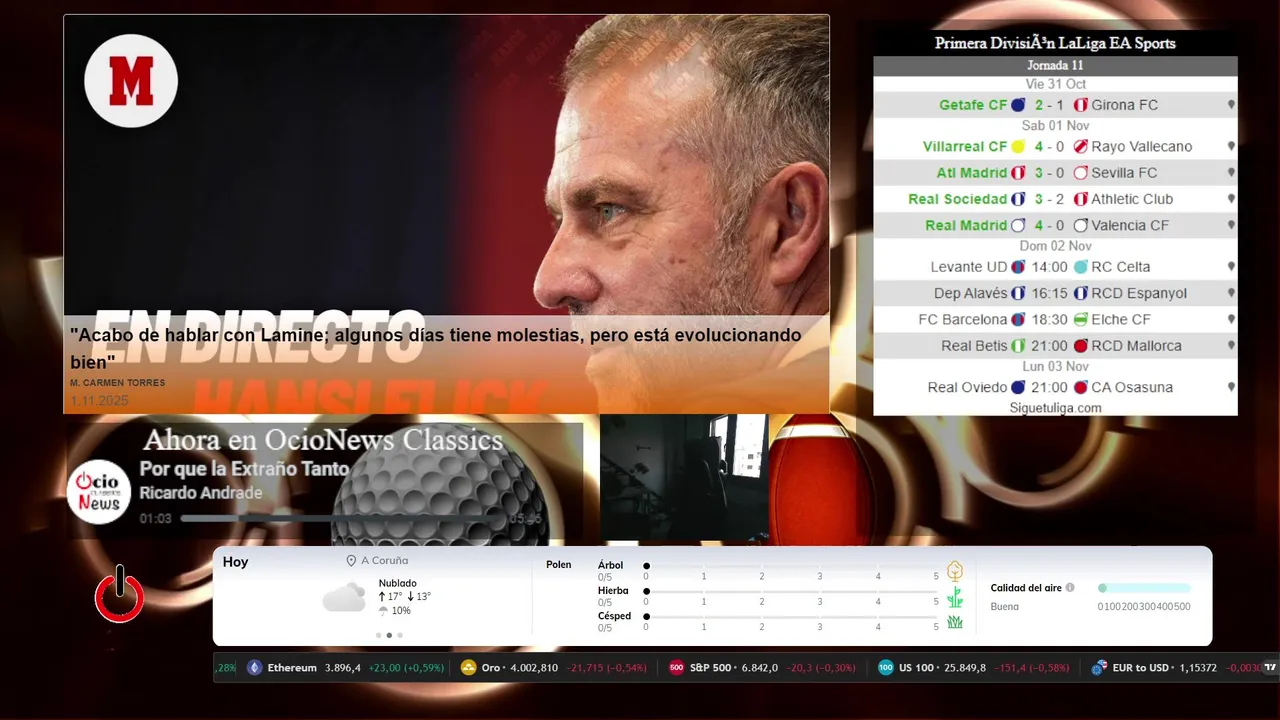This screenshot has width=1280, height=720.
Task: Click the TradingView logo on ticker
Action: click(1270, 667)
